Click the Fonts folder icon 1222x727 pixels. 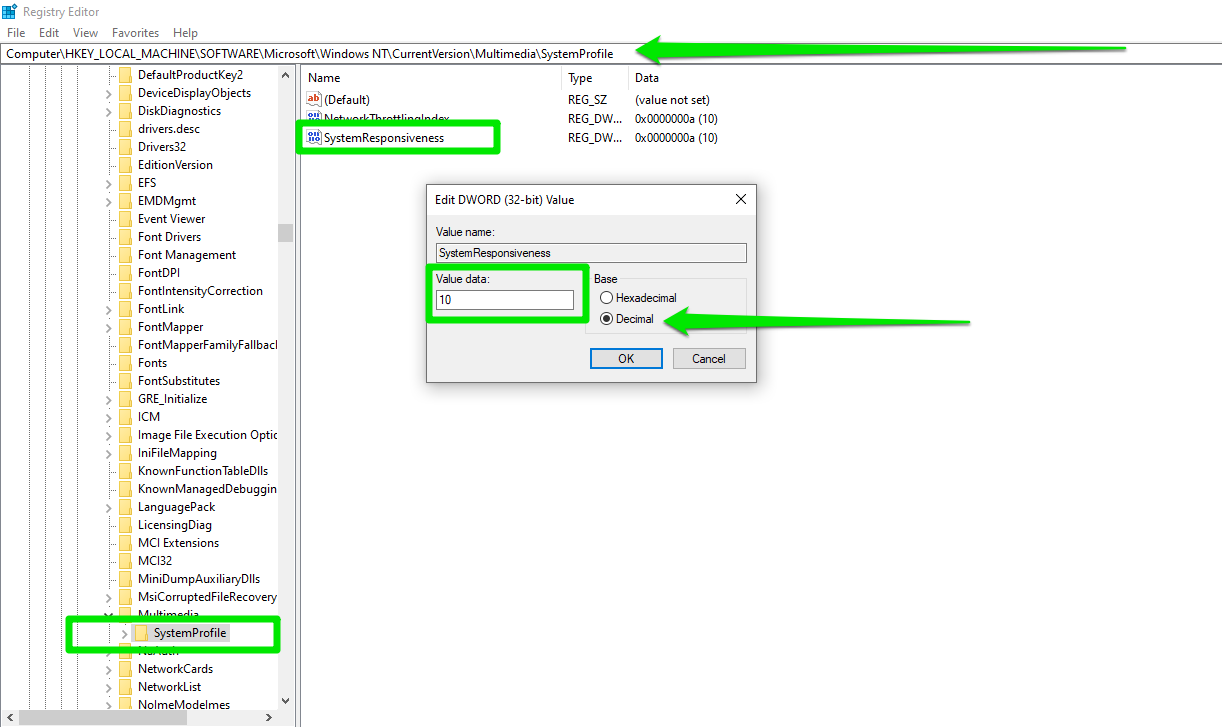tap(125, 363)
